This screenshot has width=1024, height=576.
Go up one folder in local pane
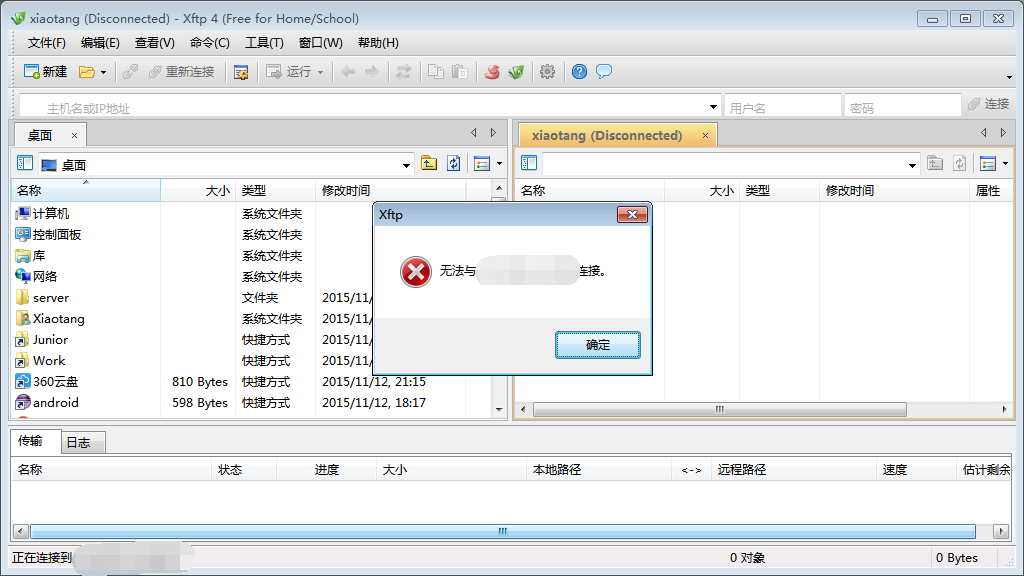coord(429,164)
